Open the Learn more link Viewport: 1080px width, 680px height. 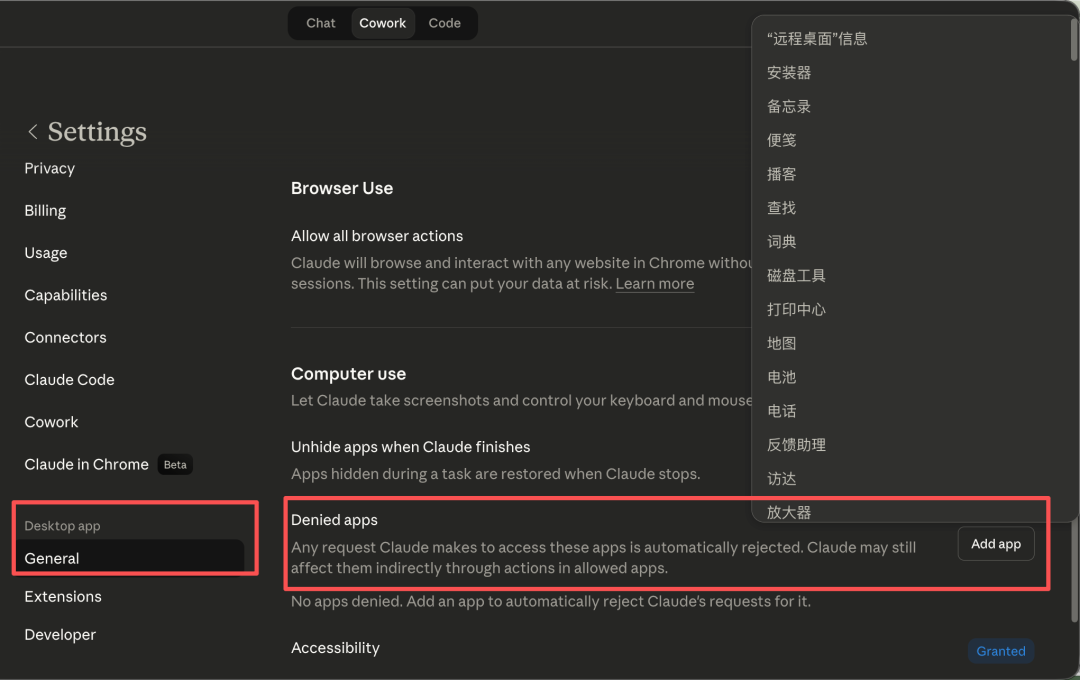pyautogui.click(x=654, y=283)
